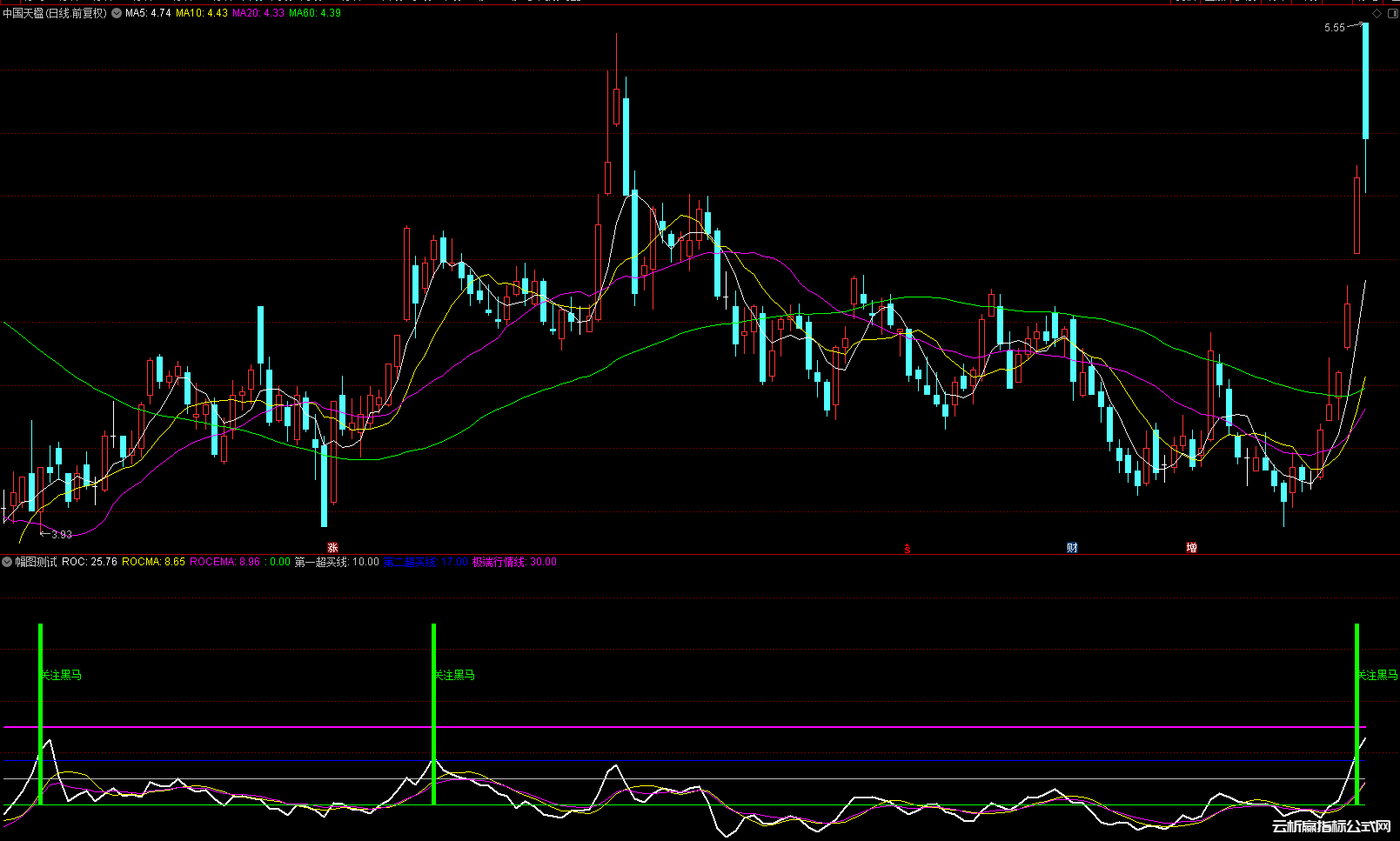Click the middle 关注黑马 signal label
Screen dimensions: 1400x841
pos(455,675)
